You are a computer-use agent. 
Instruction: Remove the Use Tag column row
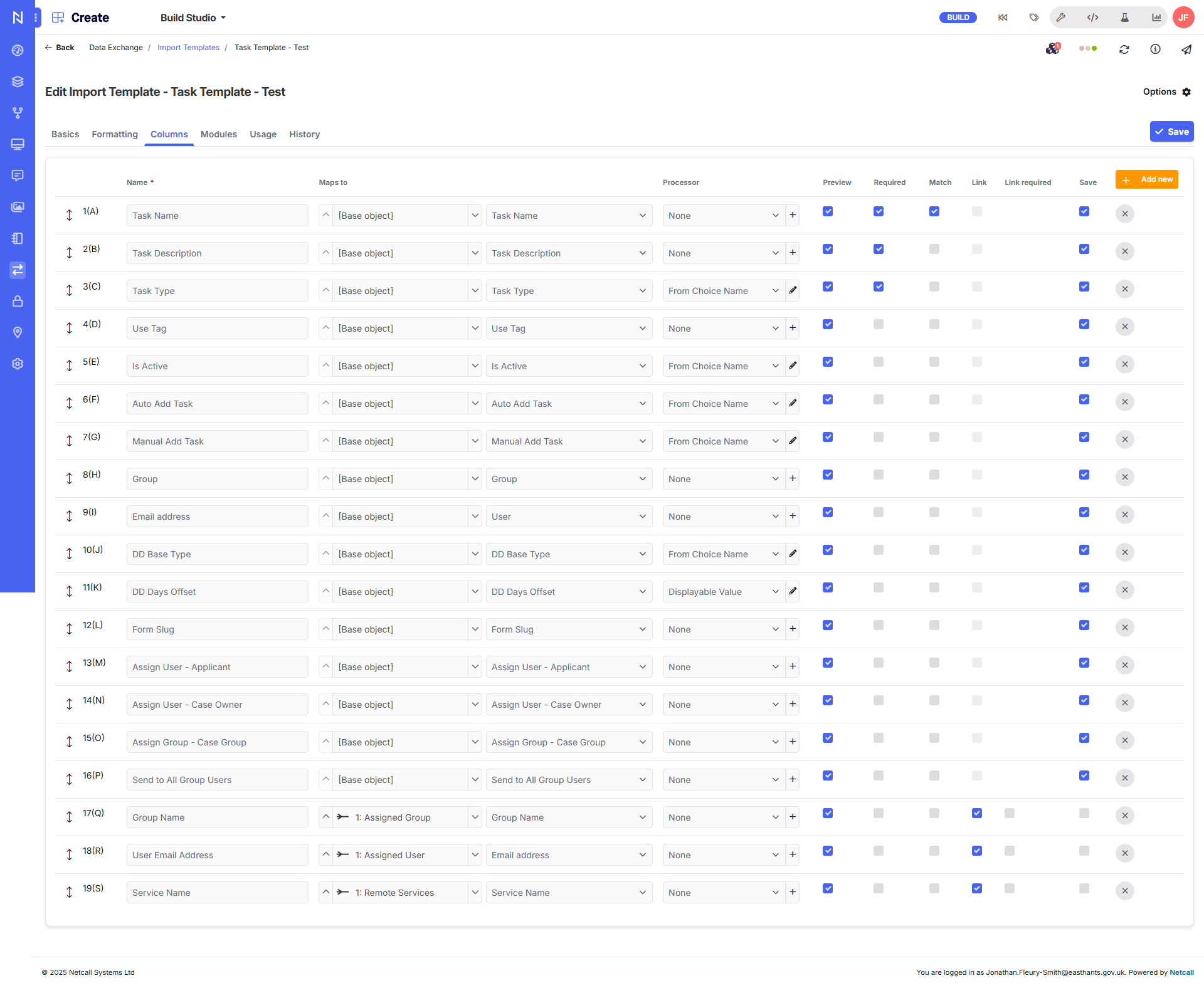(x=1124, y=327)
